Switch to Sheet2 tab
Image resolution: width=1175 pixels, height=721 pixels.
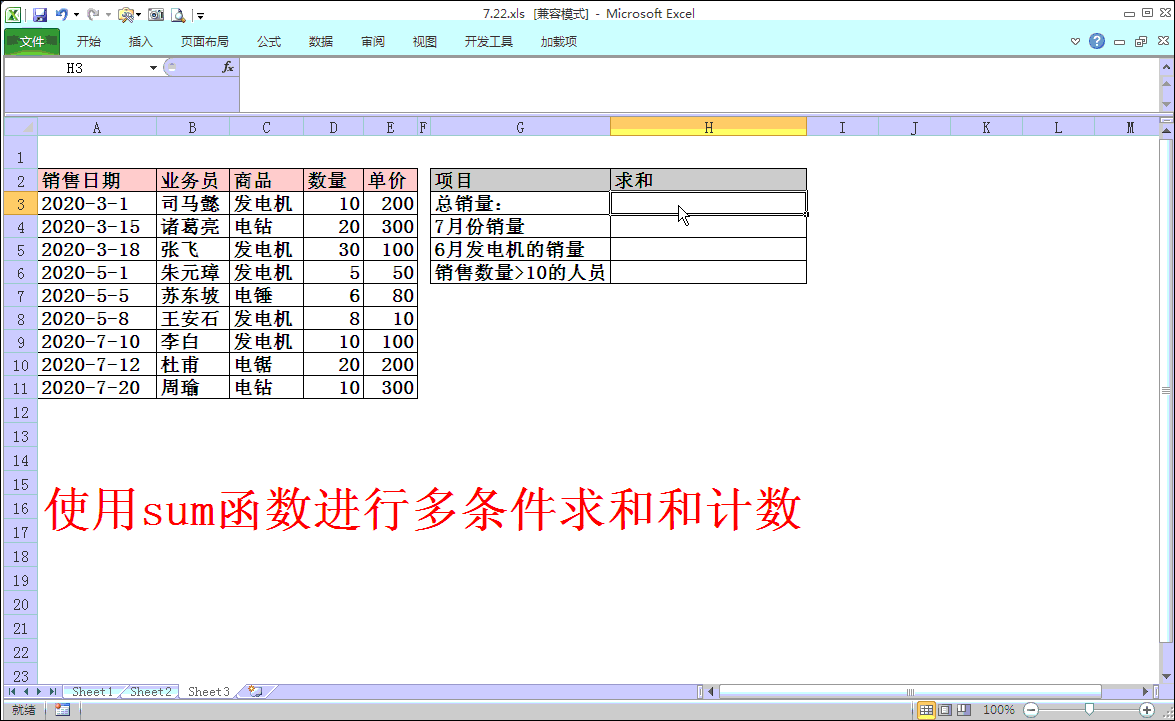151,692
